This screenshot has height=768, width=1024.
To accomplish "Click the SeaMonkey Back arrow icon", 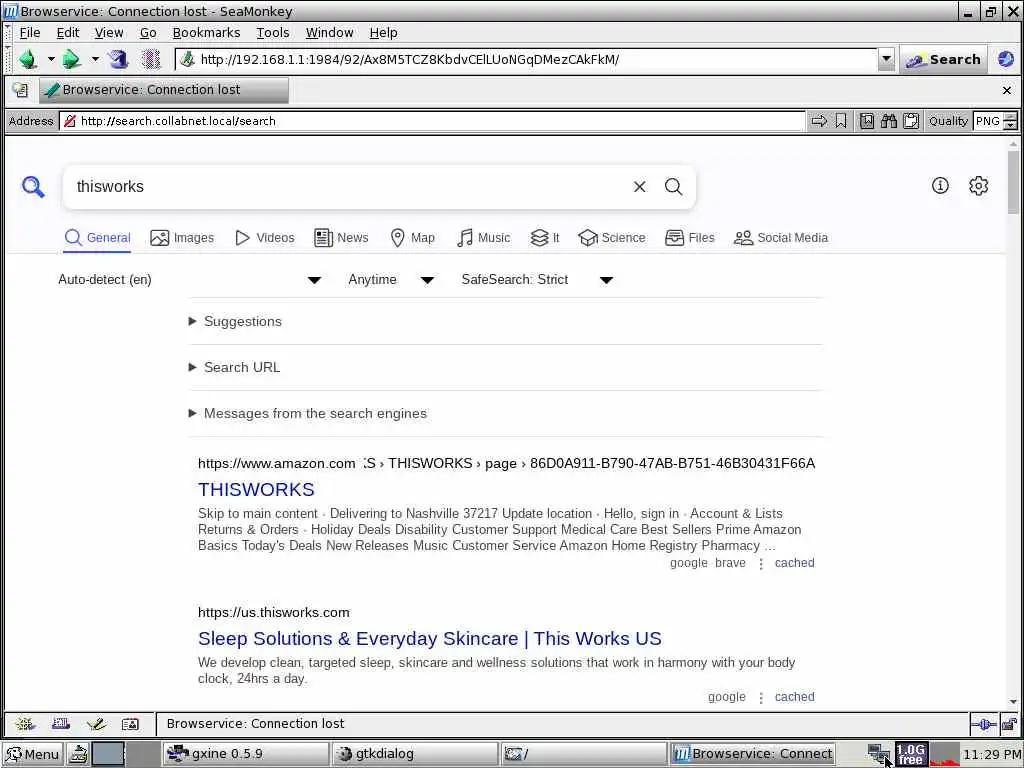I will (x=28, y=59).
